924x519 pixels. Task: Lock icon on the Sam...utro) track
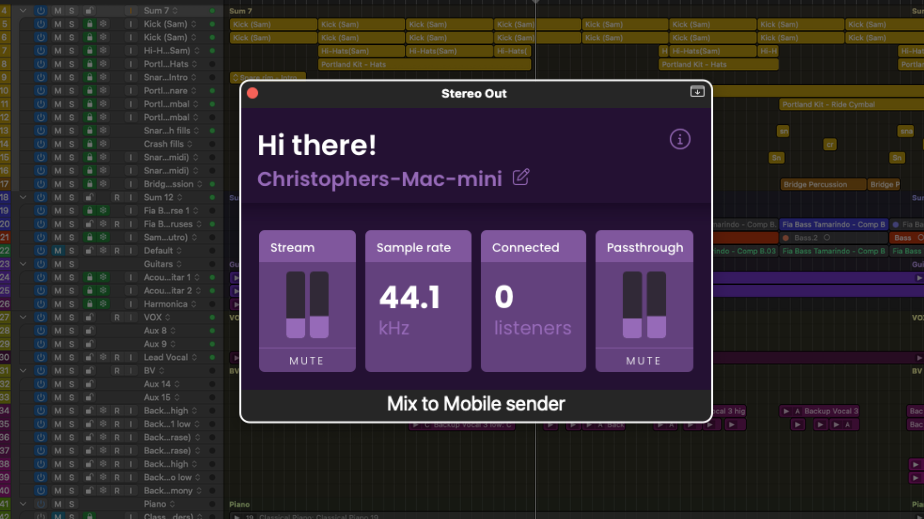pyautogui.click(x=89, y=237)
